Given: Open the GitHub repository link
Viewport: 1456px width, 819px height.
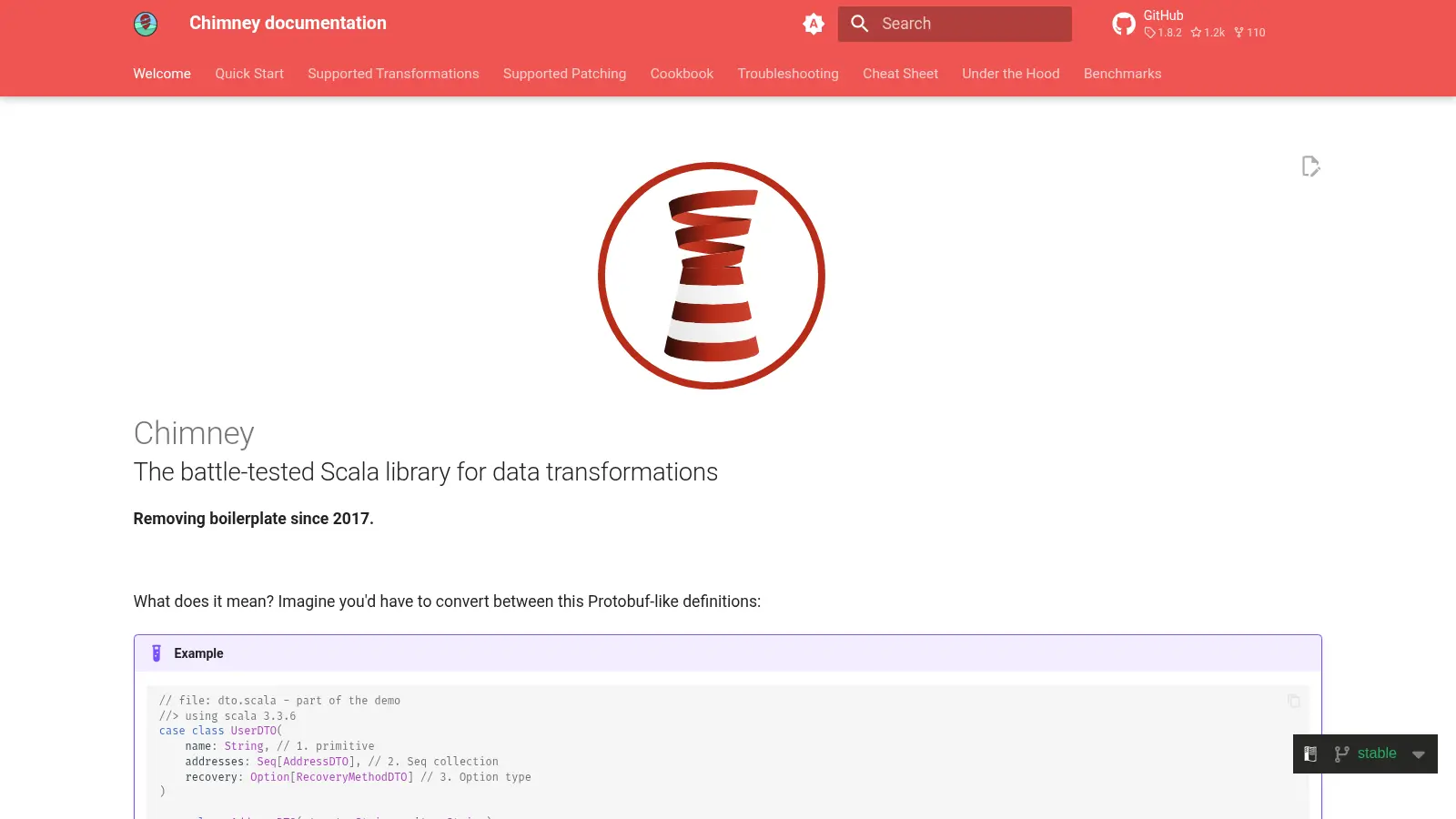Looking at the screenshot, I should [1190, 24].
